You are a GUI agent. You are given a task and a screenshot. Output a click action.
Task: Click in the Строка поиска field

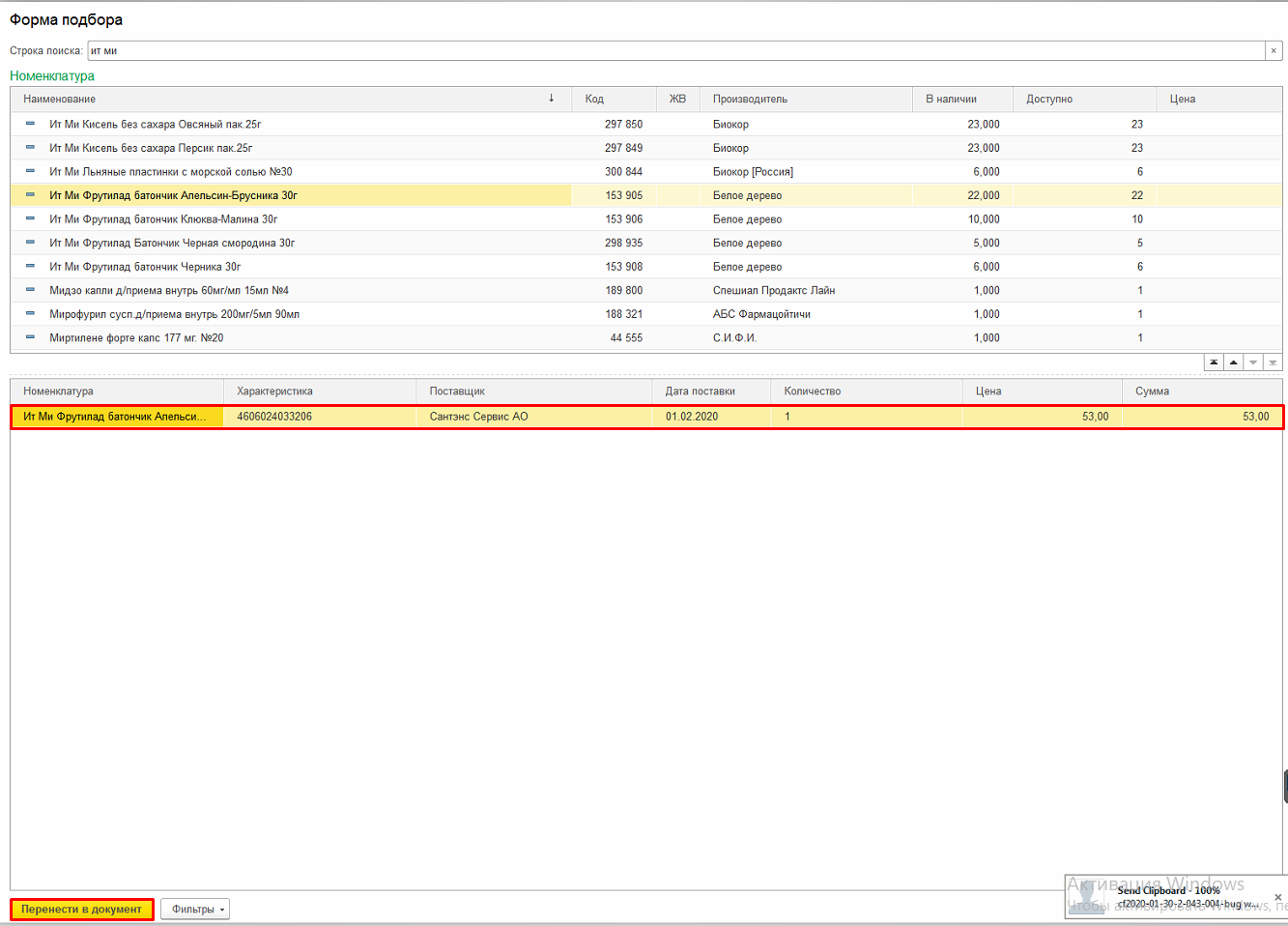click(676, 51)
